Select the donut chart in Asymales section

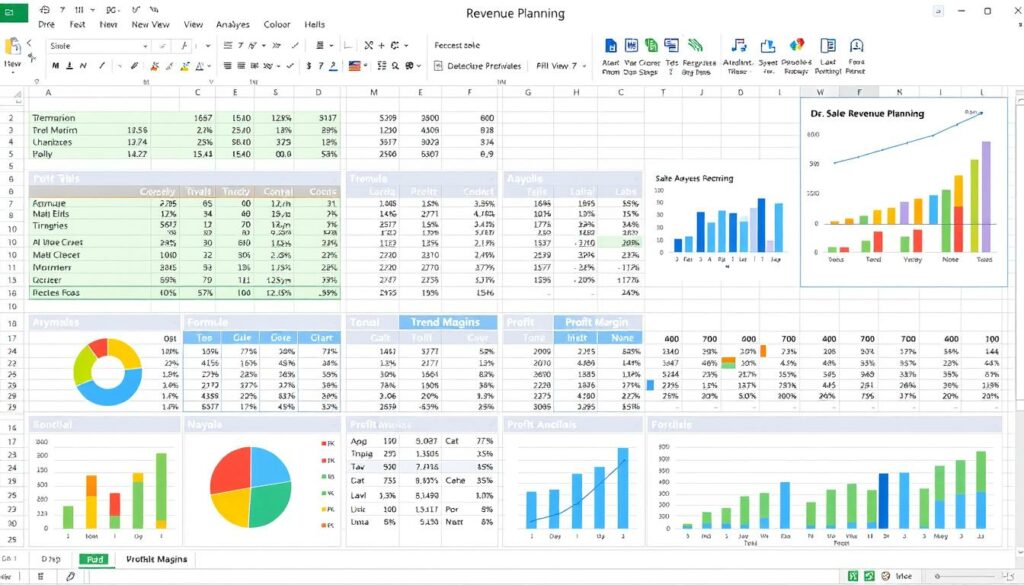click(108, 372)
